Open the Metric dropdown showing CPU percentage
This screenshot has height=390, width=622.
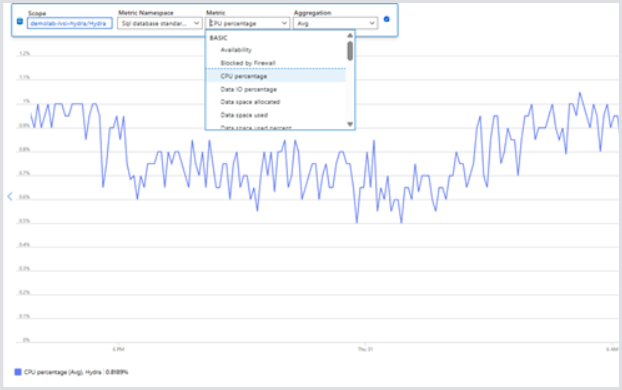[248, 23]
